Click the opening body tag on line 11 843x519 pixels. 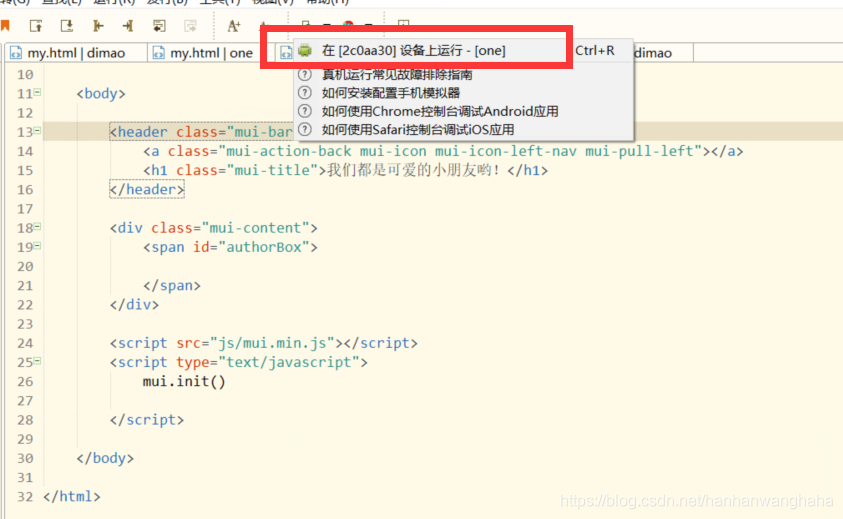101,94
